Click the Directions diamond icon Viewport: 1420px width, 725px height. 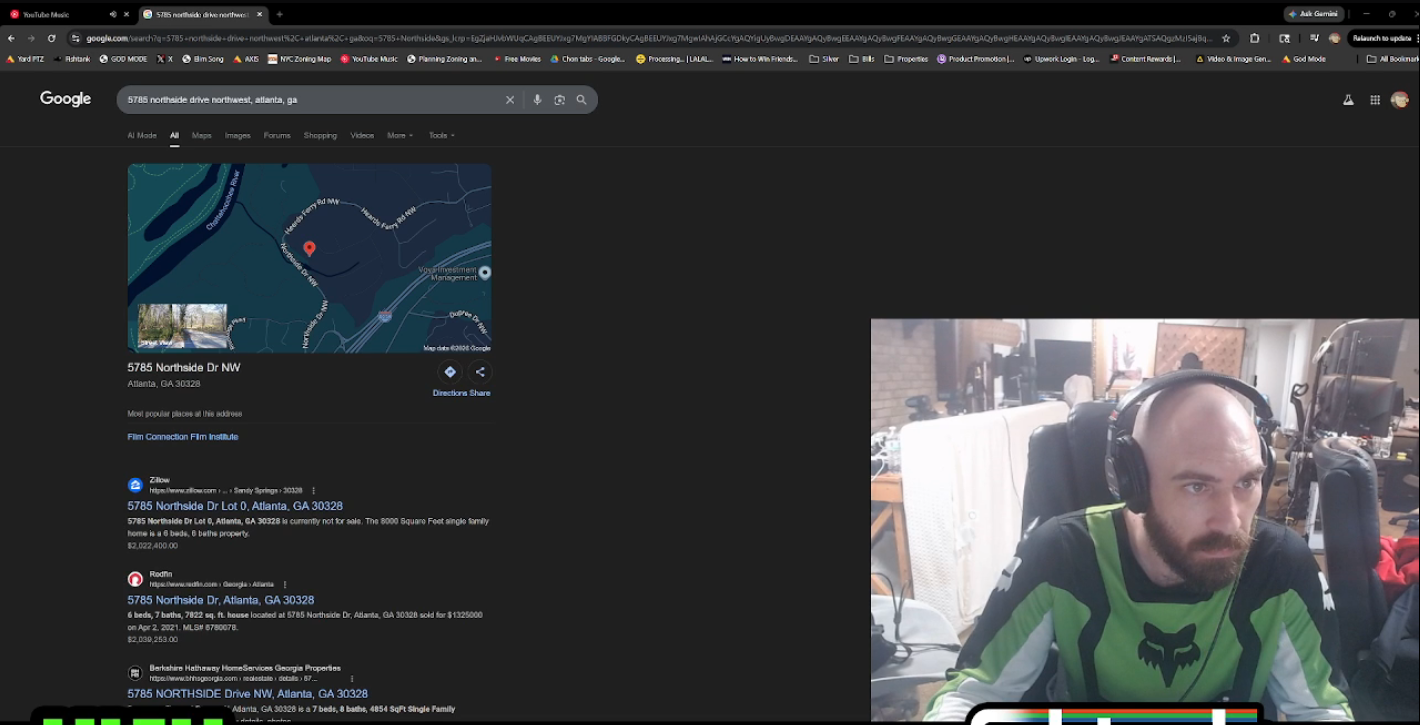(x=450, y=372)
